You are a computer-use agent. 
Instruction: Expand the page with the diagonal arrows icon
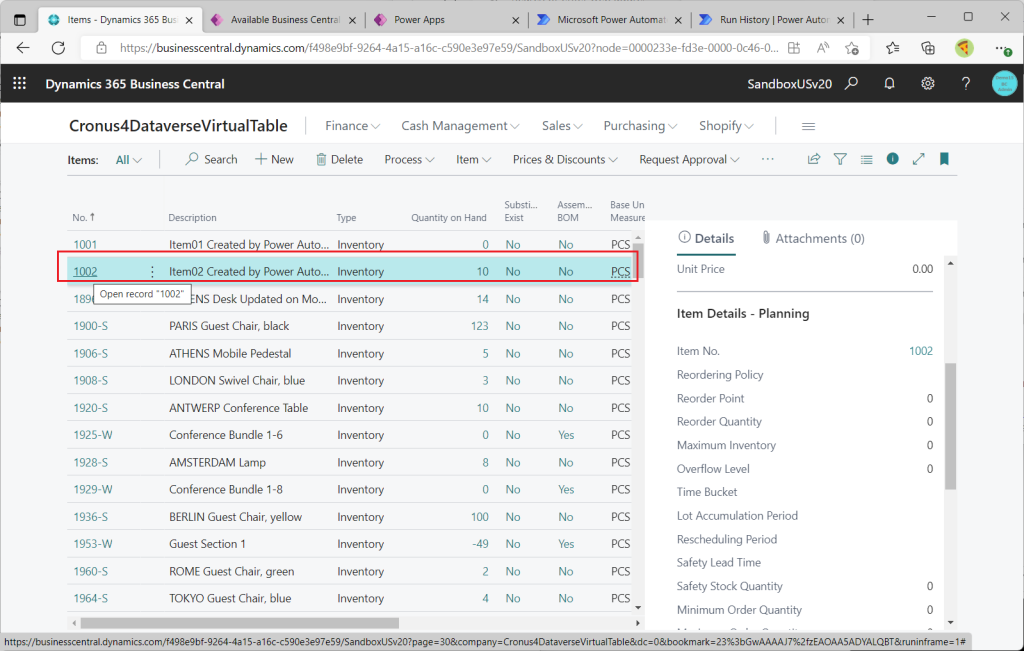point(918,159)
